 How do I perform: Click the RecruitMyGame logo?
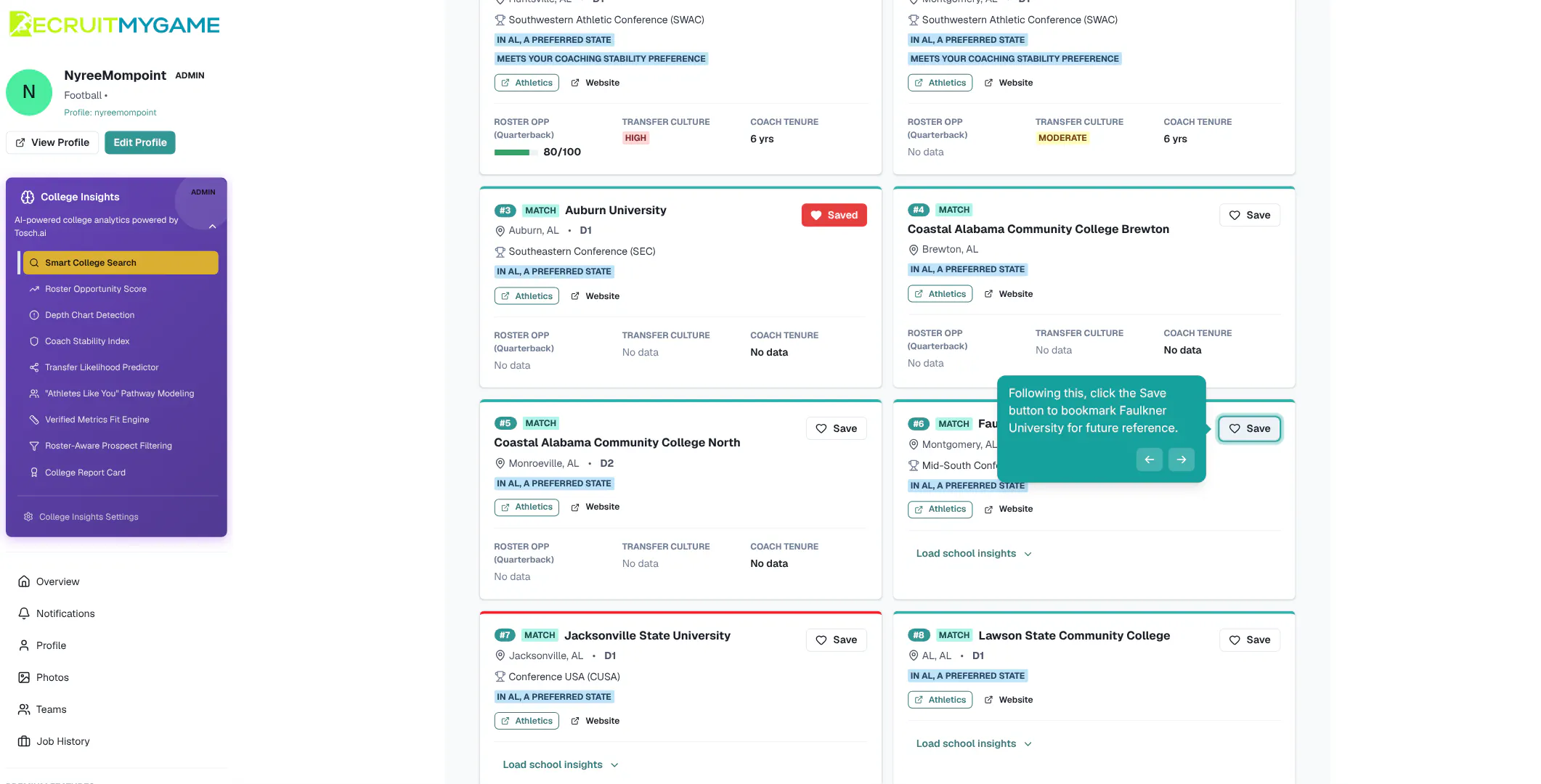tap(114, 24)
